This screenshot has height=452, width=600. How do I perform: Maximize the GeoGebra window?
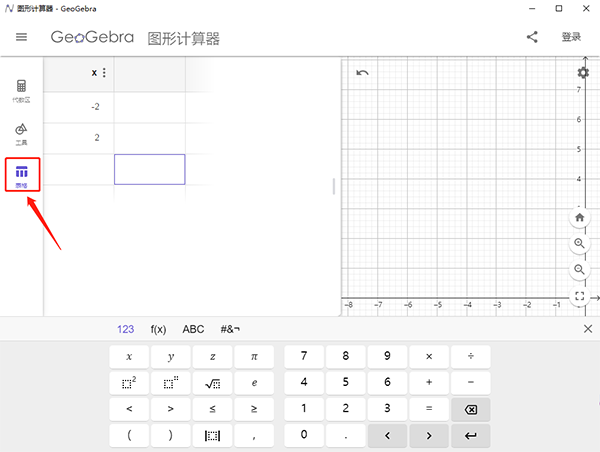point(559,8)
